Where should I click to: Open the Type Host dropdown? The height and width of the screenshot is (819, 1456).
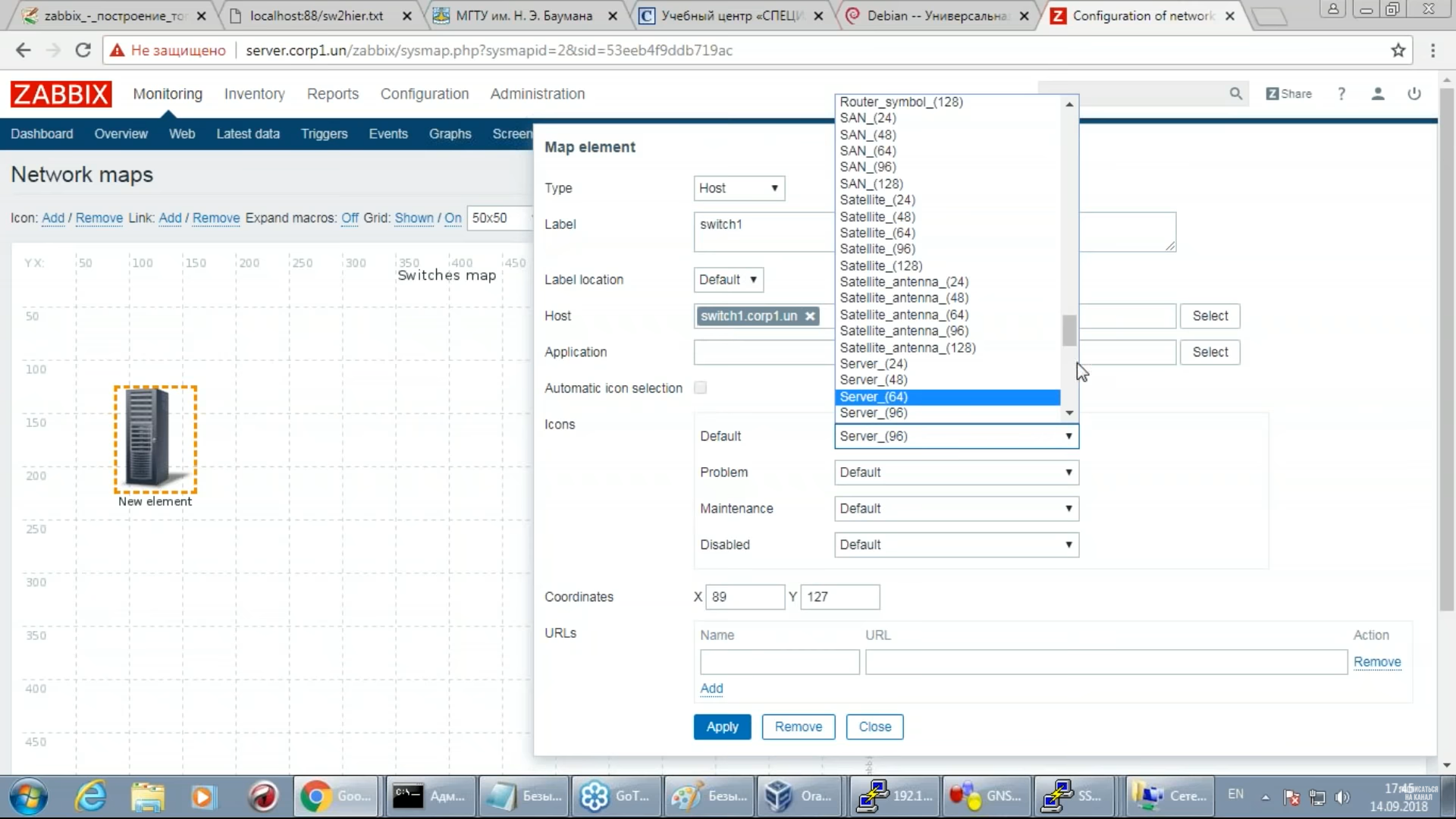pos(739,188)
